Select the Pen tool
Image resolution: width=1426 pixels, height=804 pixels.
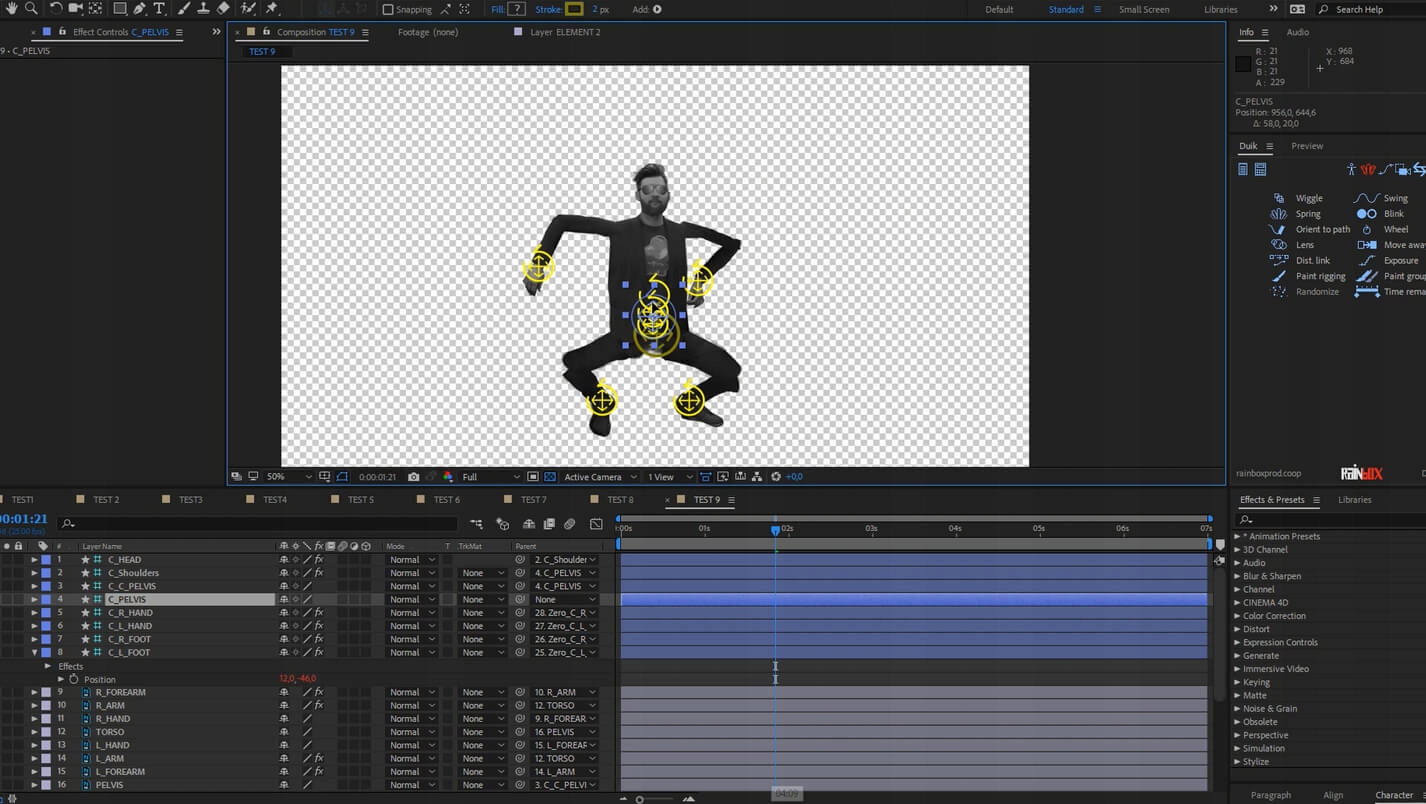click(x=139, y=8)
